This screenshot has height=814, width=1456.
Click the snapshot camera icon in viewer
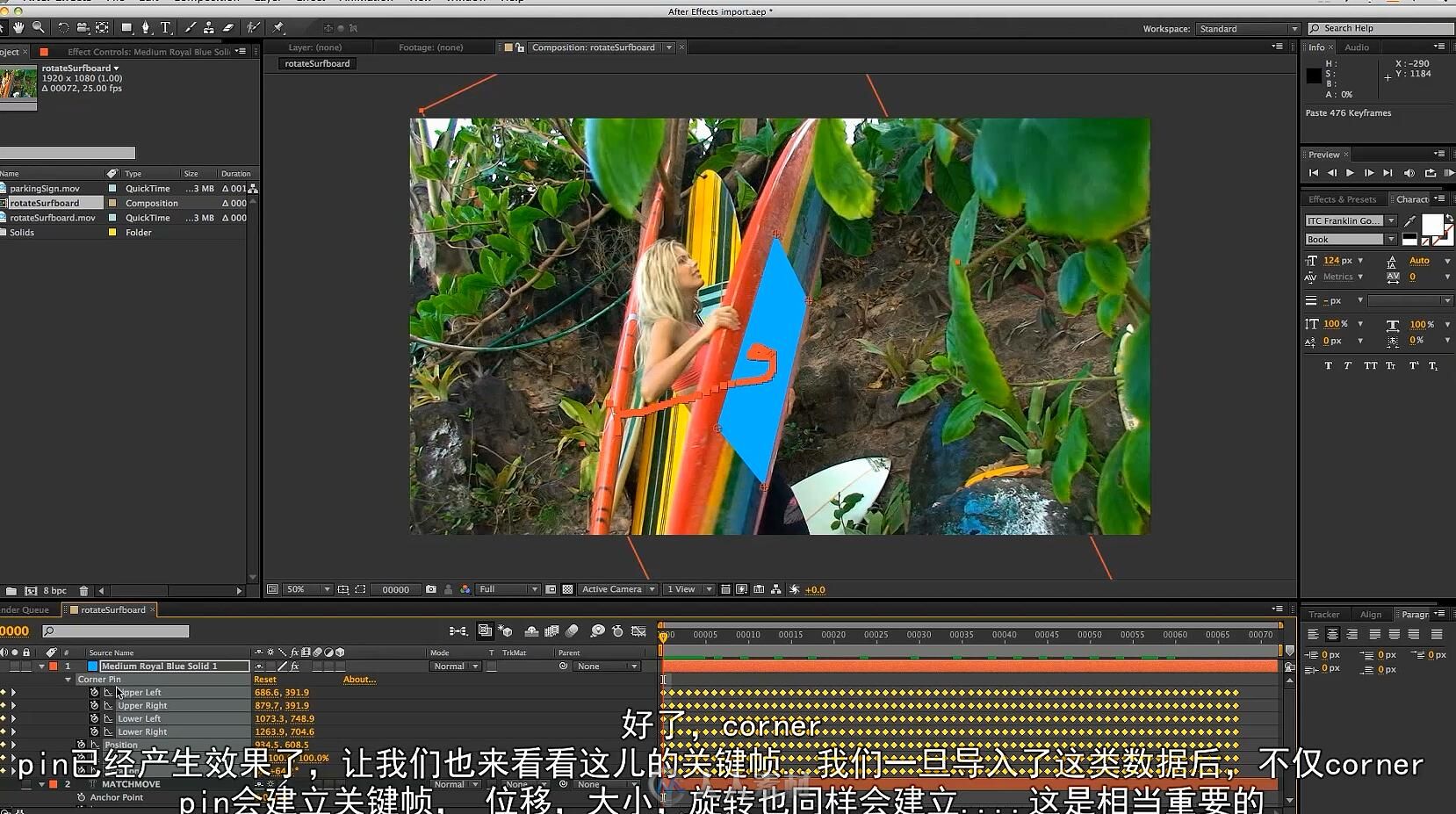(x=431, y=589)
